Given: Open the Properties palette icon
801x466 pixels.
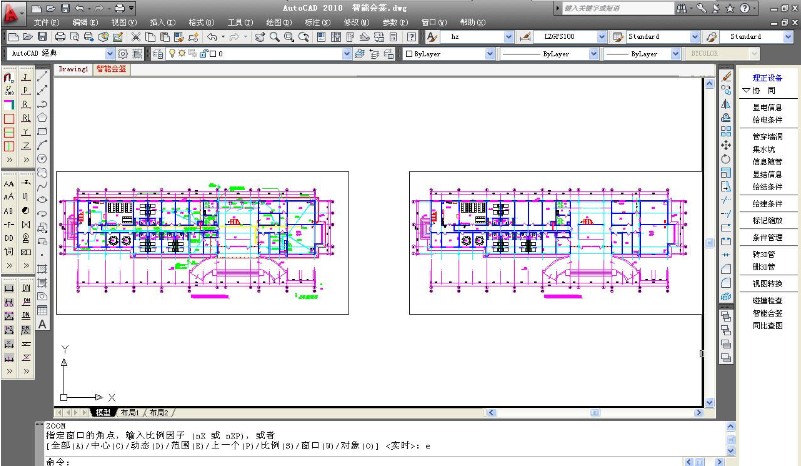Looking at the screenshot, I should (321, 37).
